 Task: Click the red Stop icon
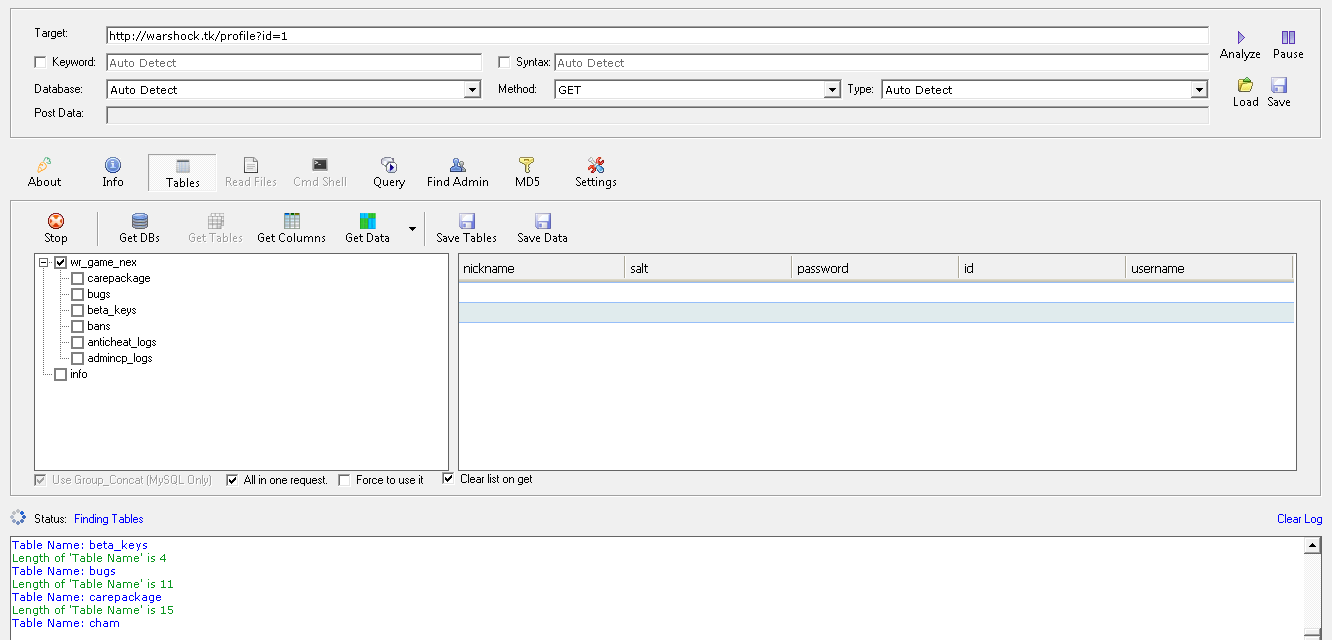tap(56, 221)
